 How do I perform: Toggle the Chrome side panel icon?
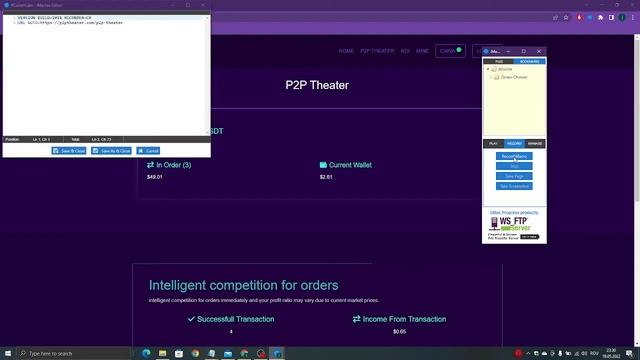click(611, 18)
